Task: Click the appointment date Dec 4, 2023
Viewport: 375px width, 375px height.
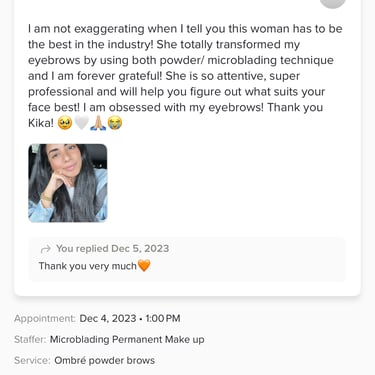Action: 108,318
